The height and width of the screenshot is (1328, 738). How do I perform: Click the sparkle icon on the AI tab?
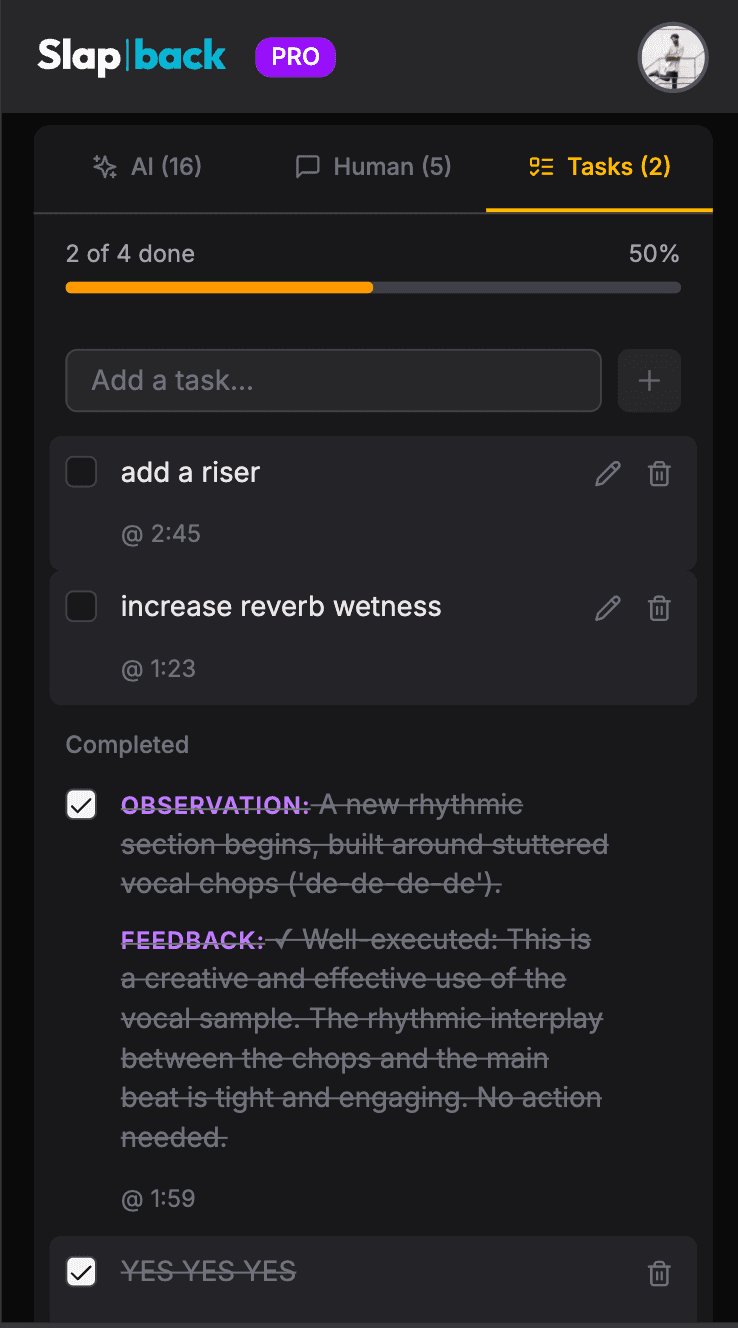pos(104,166)
